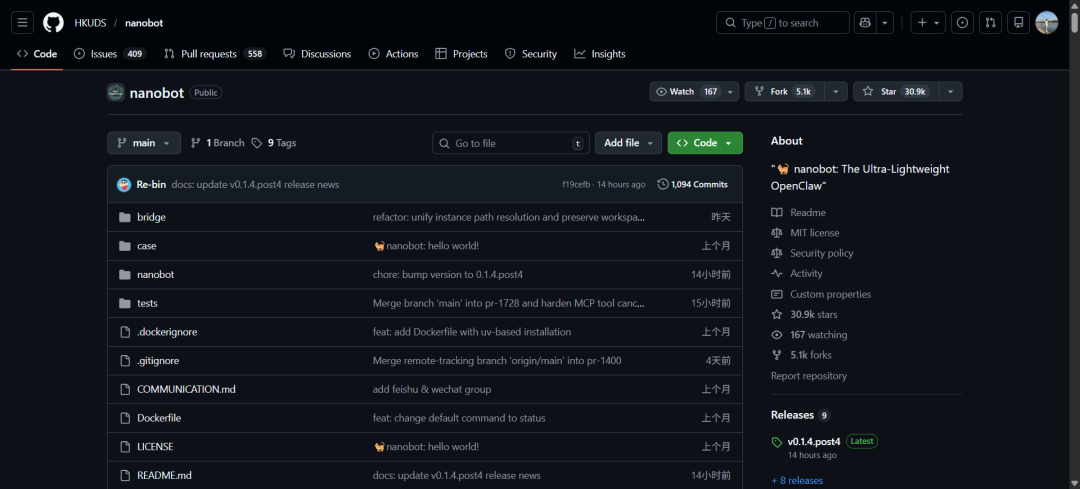Open the issues icon in header
This screenshot has height=489, width=1080.
pos(962,23)
